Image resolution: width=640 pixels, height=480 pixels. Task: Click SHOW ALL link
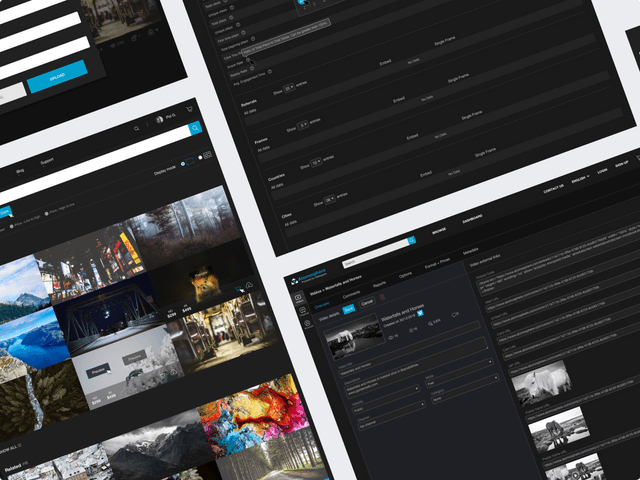click(x=10, y=449)
